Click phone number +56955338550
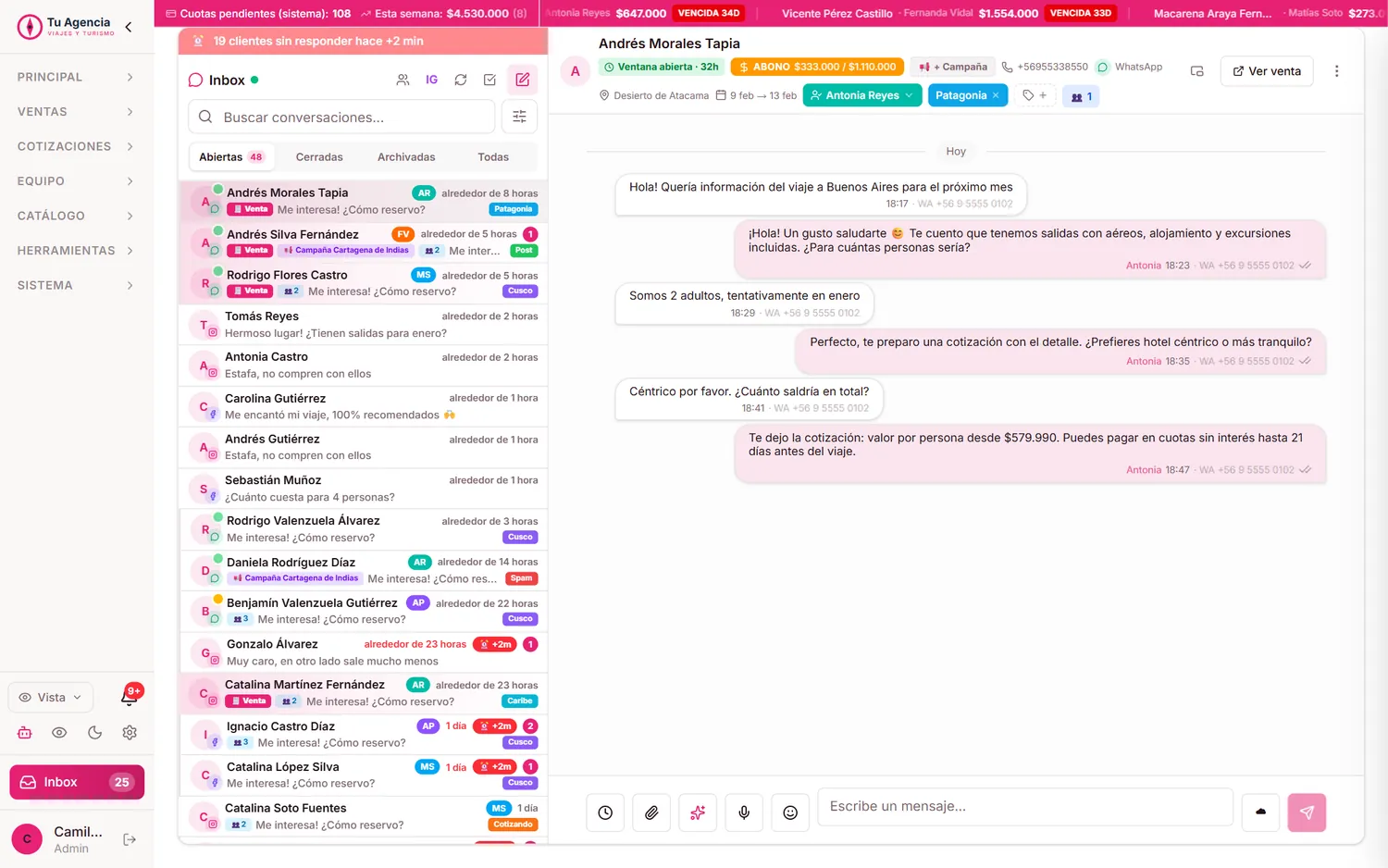 pyautogui.click(x=1045, y=67)
